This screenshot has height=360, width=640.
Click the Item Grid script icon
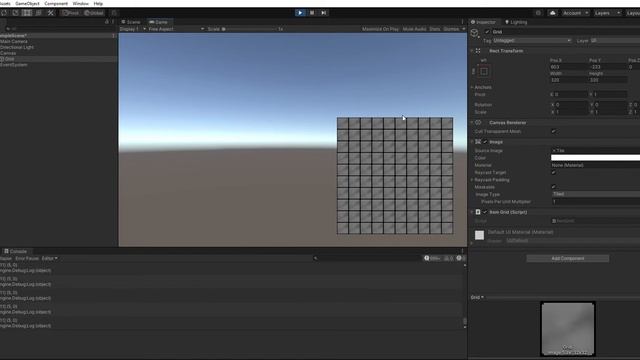[x=478, y=212]
